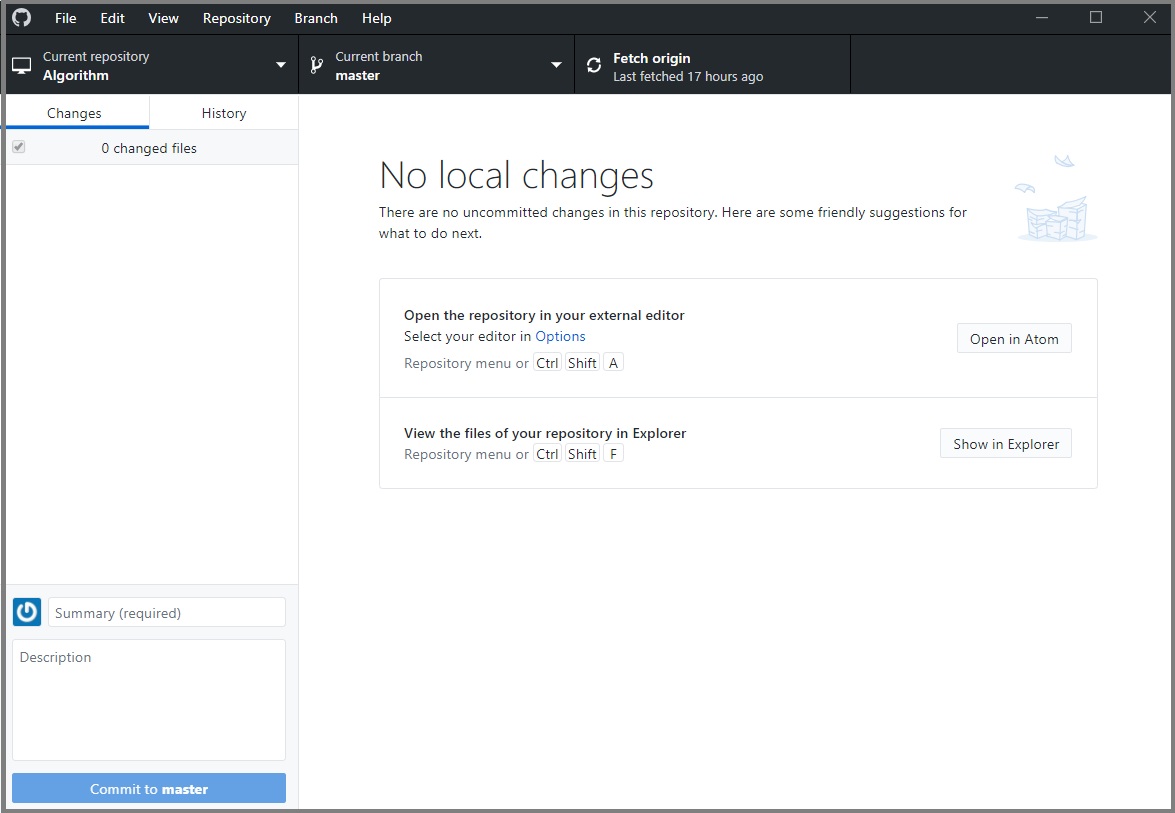Image resolution: width=1175 pixels, height=813 pixels.
Task: Click the computer monitor repository icon
Action: pos(22,66)
